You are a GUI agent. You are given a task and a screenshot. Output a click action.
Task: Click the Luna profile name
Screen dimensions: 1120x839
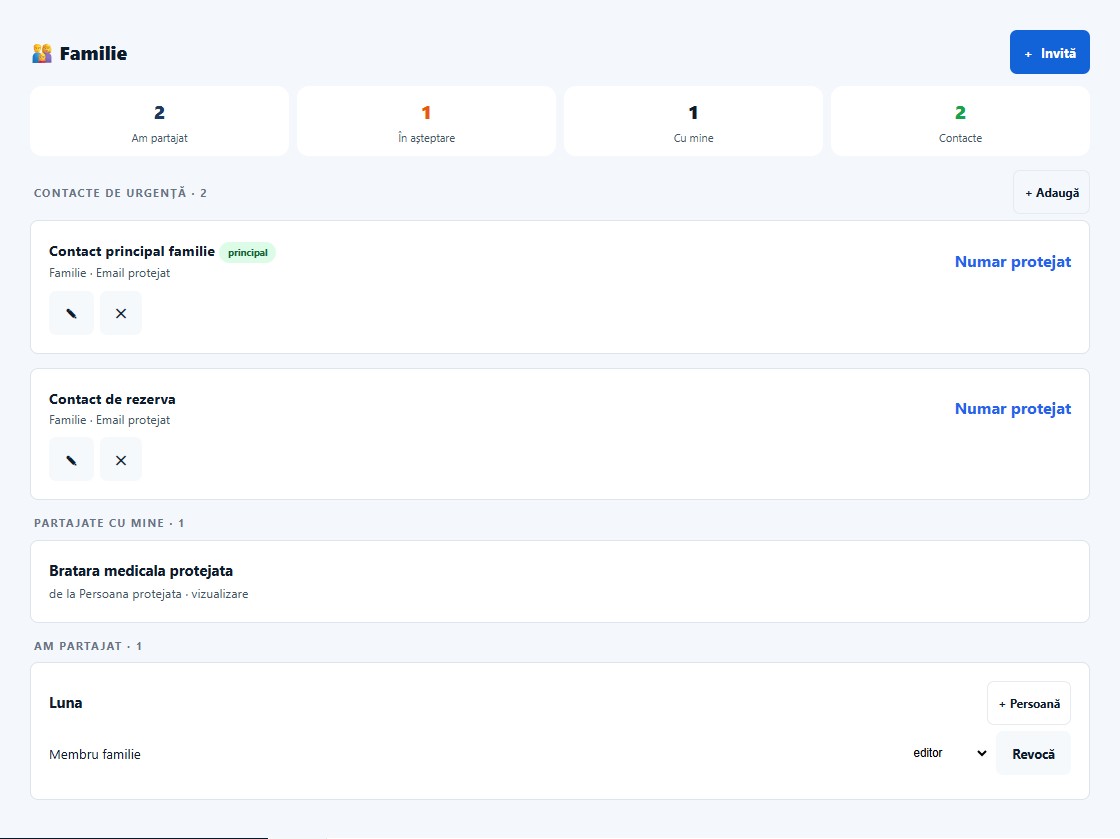[66, 703]
